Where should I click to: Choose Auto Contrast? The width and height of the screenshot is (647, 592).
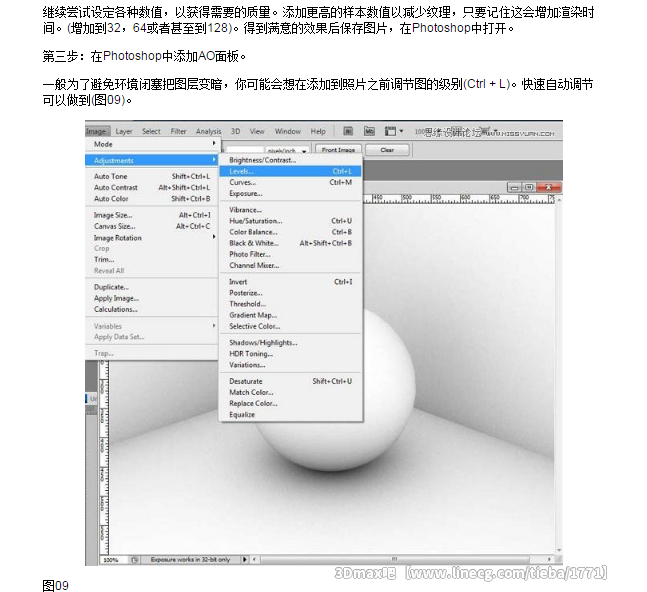coord(151,187)
